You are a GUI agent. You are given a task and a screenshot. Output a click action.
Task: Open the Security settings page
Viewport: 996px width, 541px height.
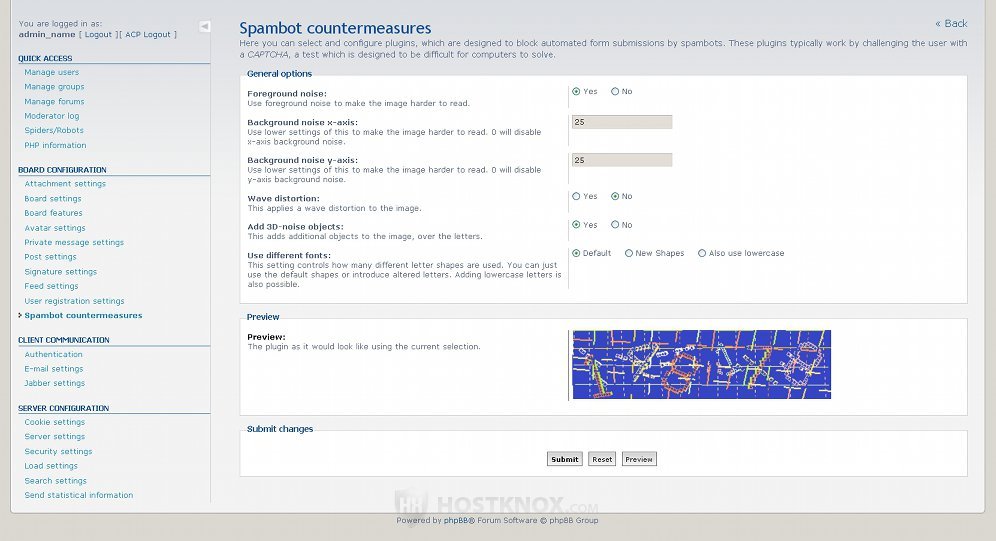pos(58,451)
